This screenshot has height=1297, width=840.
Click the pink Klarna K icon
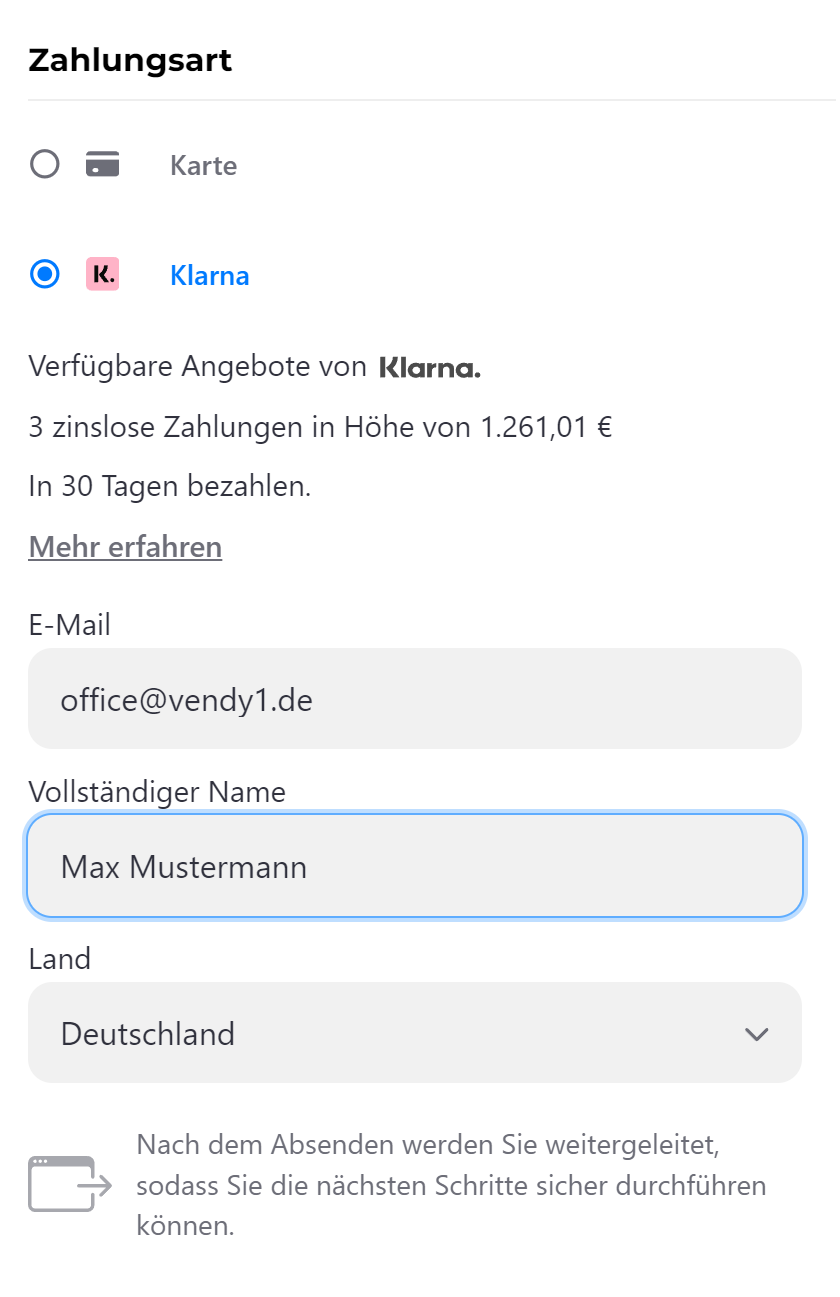tap(102, 273)
